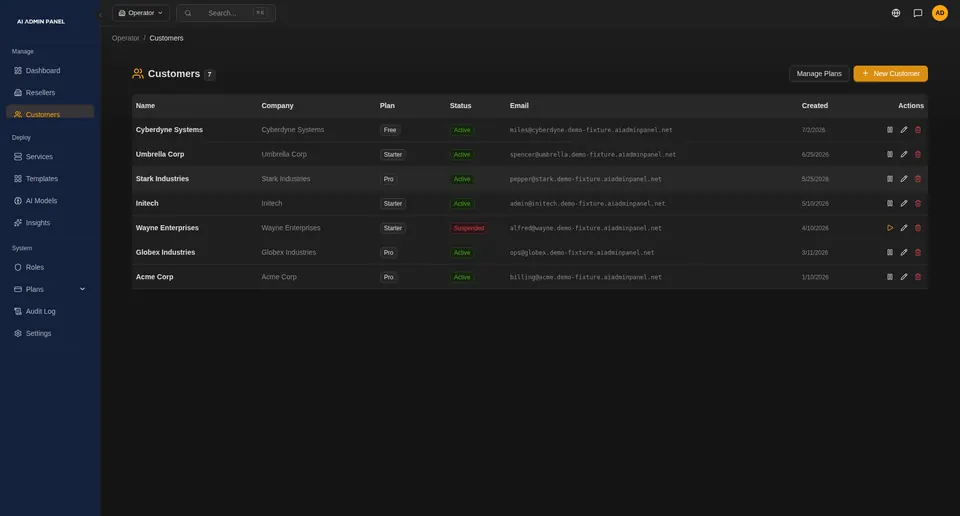Open the globe language icon

point(896,13)
